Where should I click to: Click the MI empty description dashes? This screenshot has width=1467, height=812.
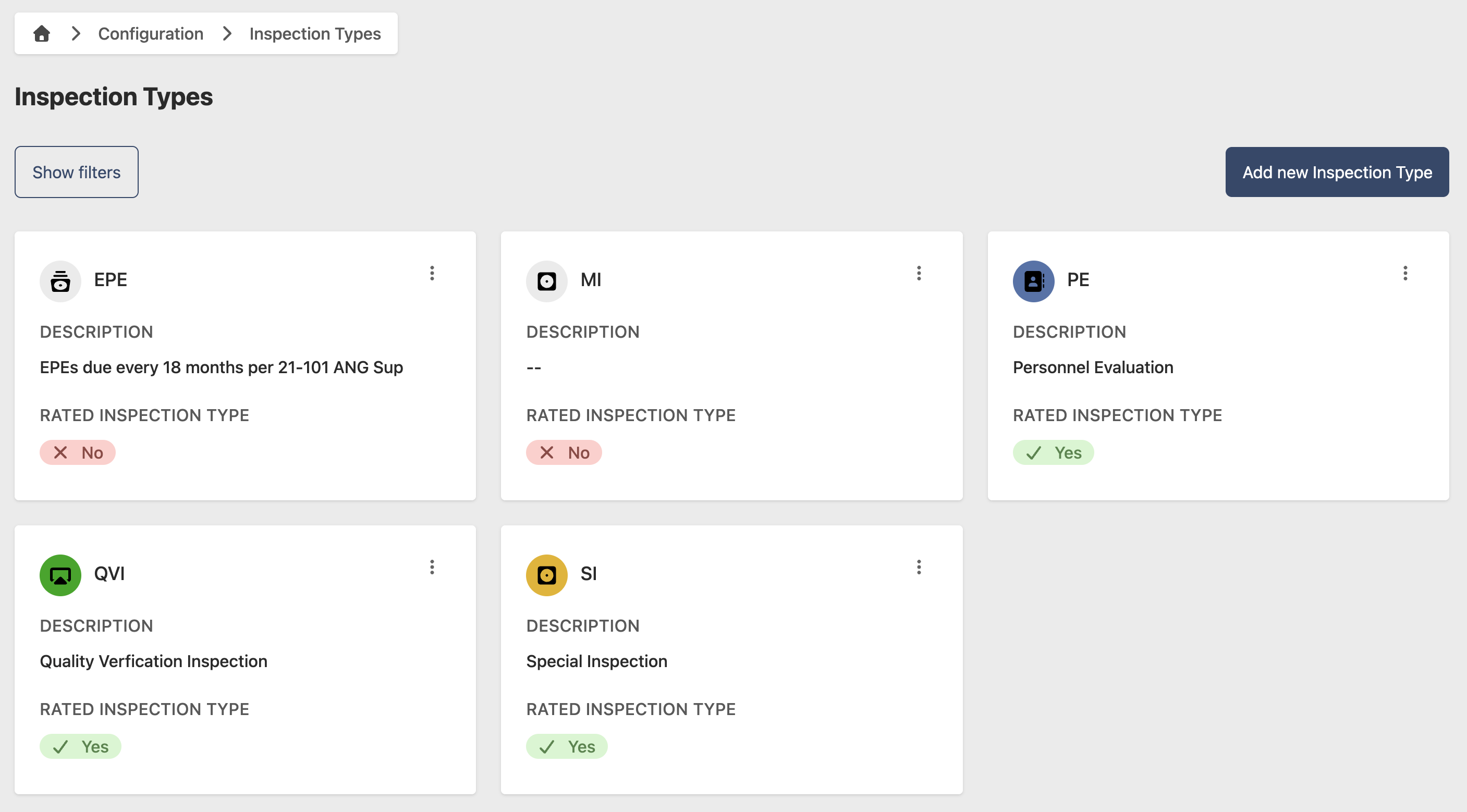(x=534, y=367)
